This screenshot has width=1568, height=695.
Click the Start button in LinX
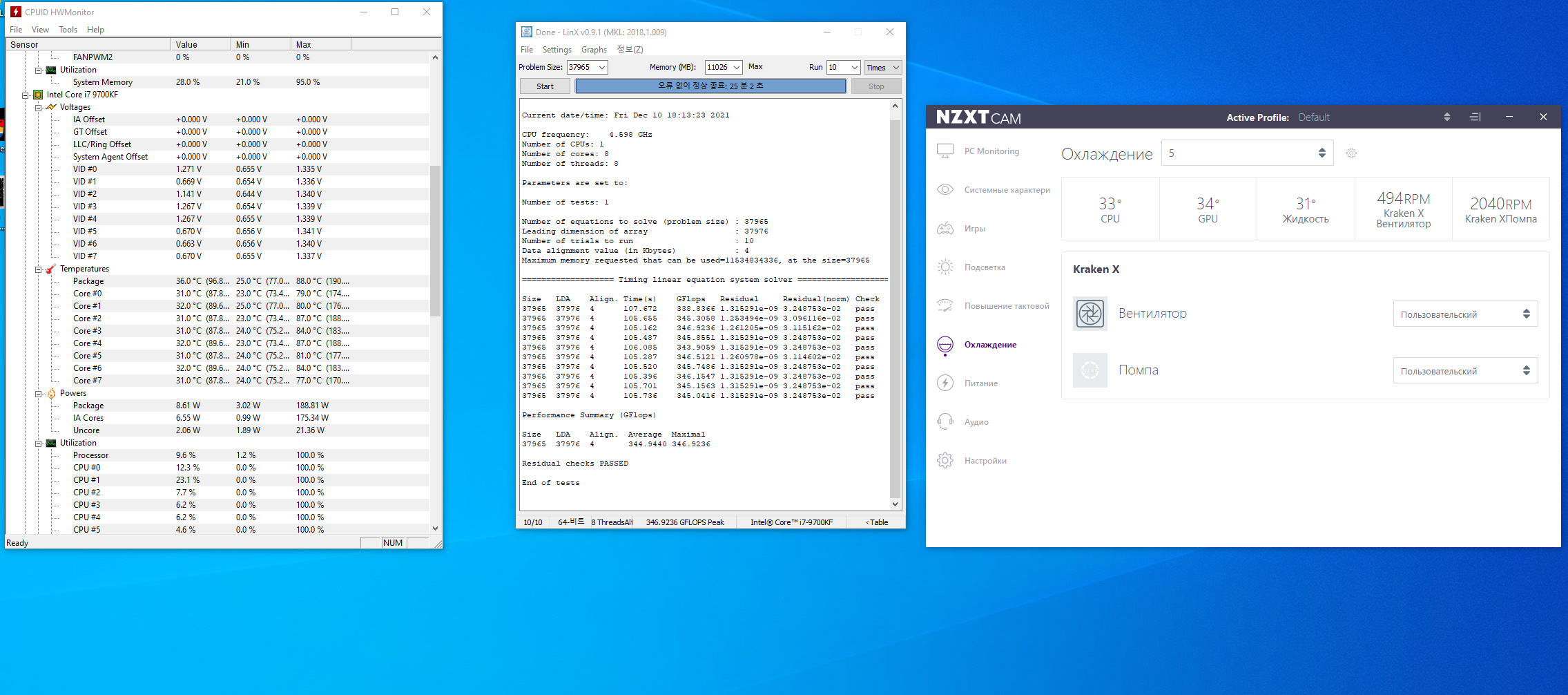coord(545,86)
